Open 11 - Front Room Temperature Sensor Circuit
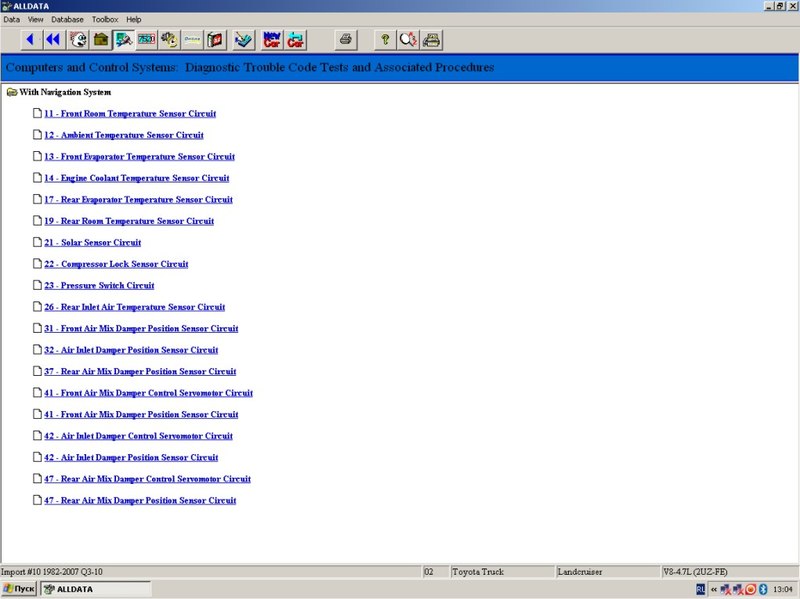The height and width of the screenshot is (599, 800). [130, 113]
